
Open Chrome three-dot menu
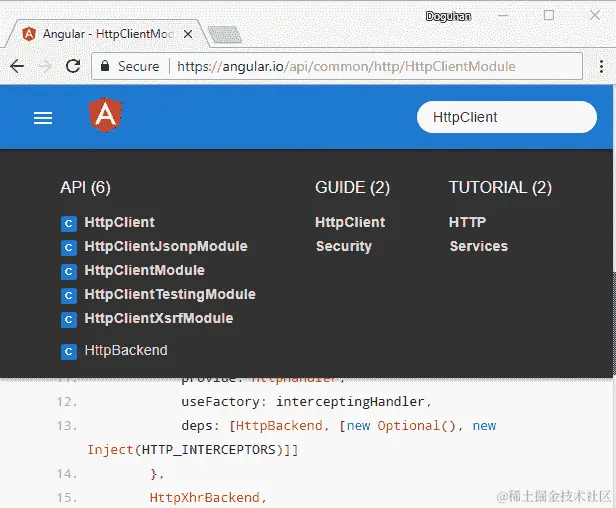click(601, 66)
